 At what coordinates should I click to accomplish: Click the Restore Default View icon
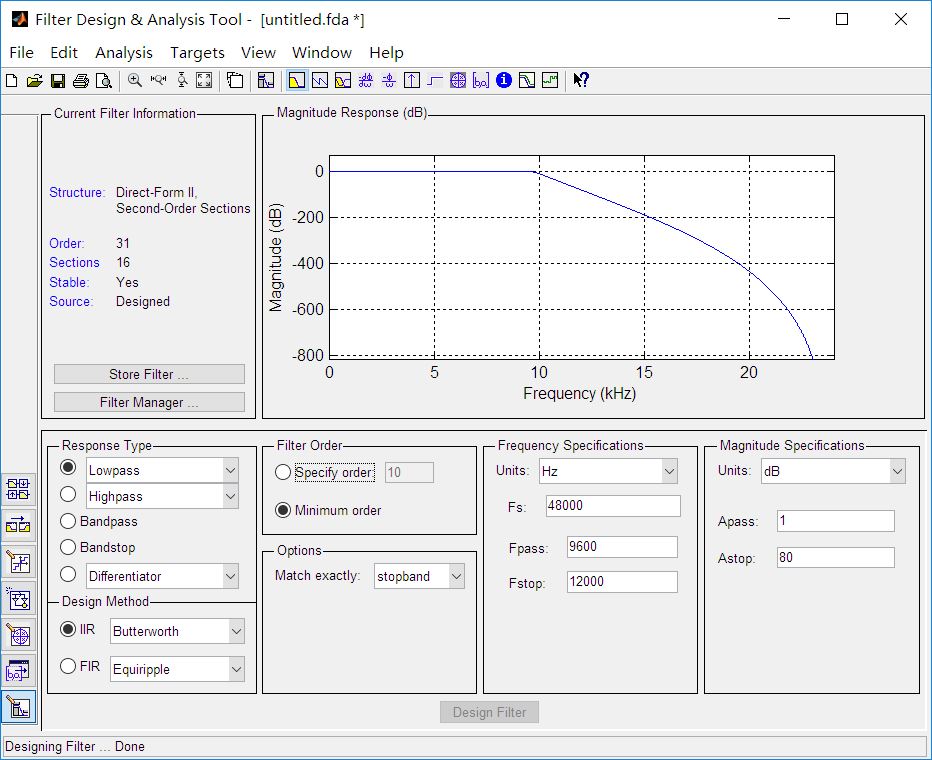[x=204, y=80]
